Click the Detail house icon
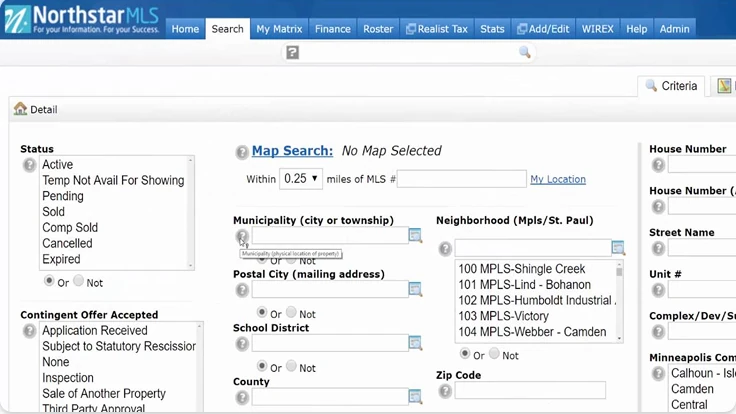The image size is (736, 414). click(x=20, y=109)
